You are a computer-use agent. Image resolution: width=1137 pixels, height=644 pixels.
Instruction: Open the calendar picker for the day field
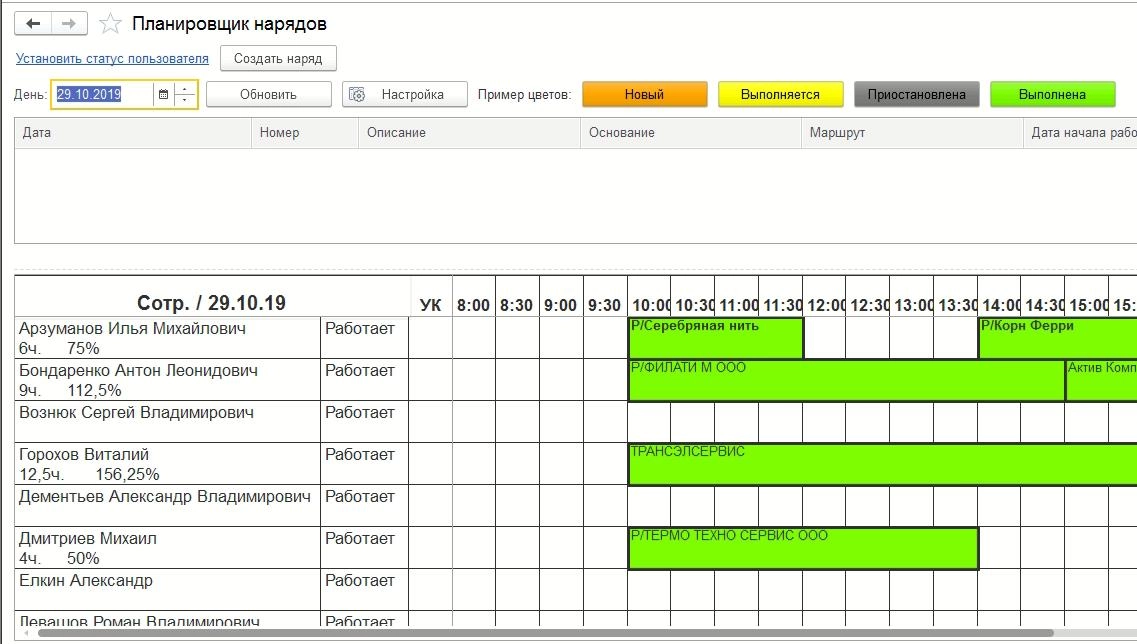pos(163,94)
